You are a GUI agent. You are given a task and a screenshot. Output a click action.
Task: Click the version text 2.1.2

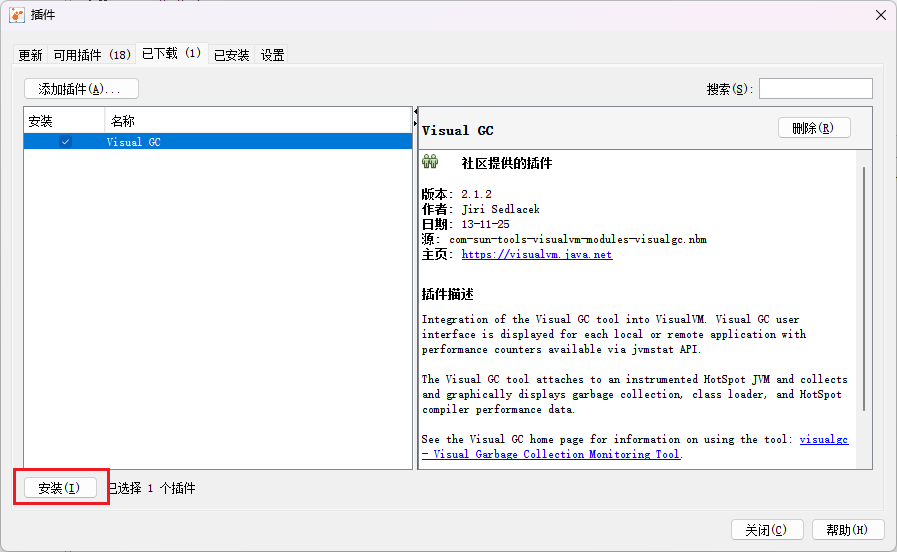(x=477, y=194)
